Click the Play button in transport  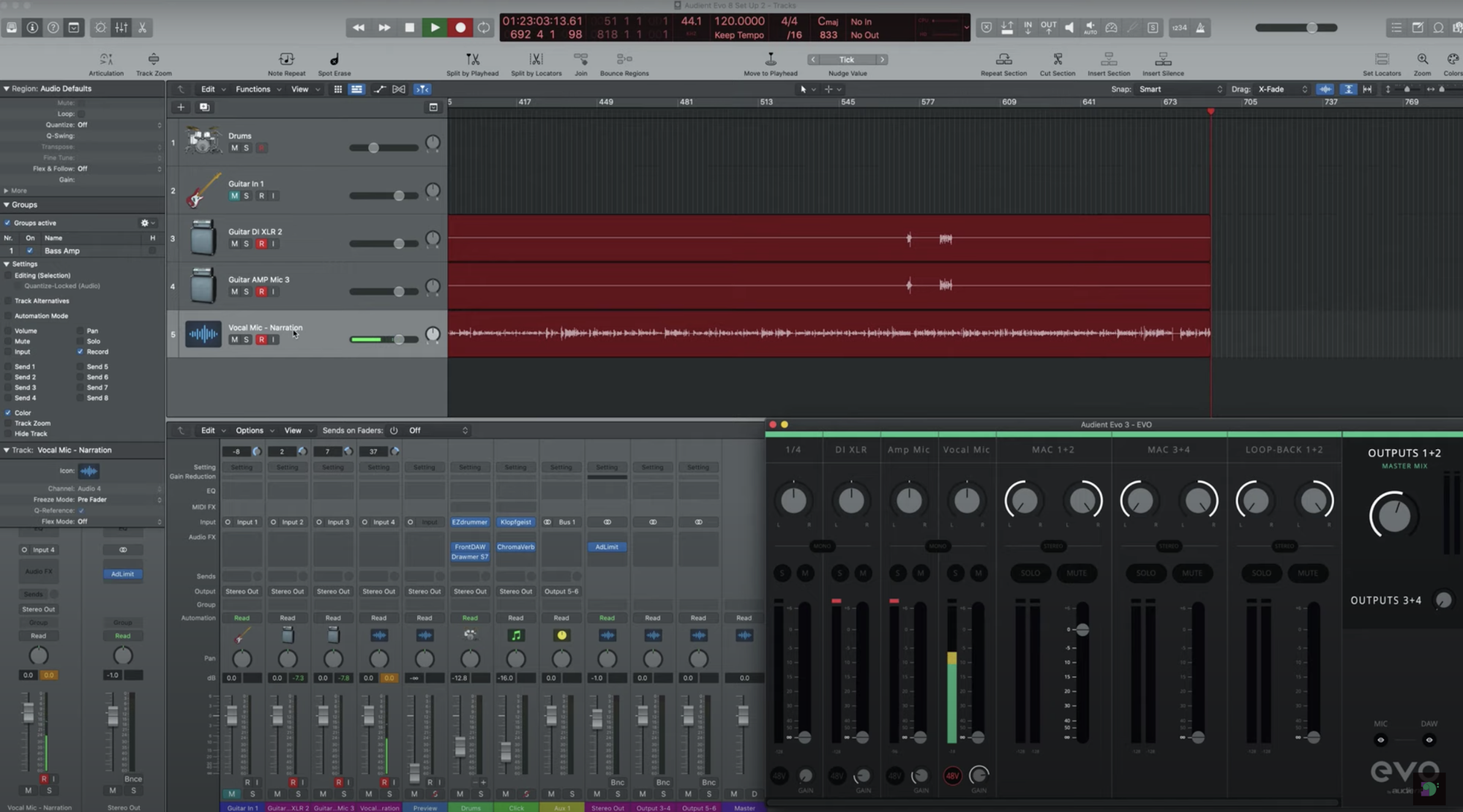[x=435, y=28]
